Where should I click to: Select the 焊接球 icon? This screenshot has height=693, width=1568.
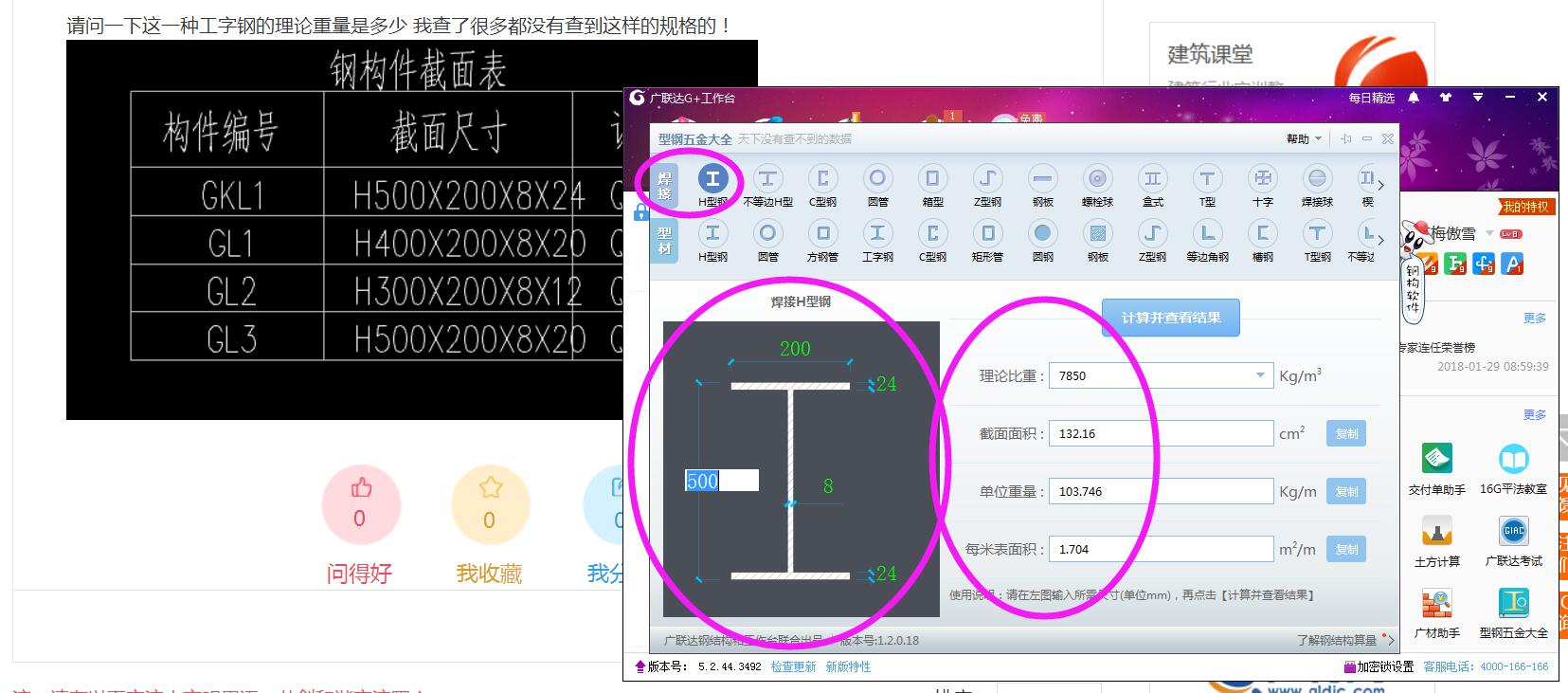click(x=1317, y=179)
